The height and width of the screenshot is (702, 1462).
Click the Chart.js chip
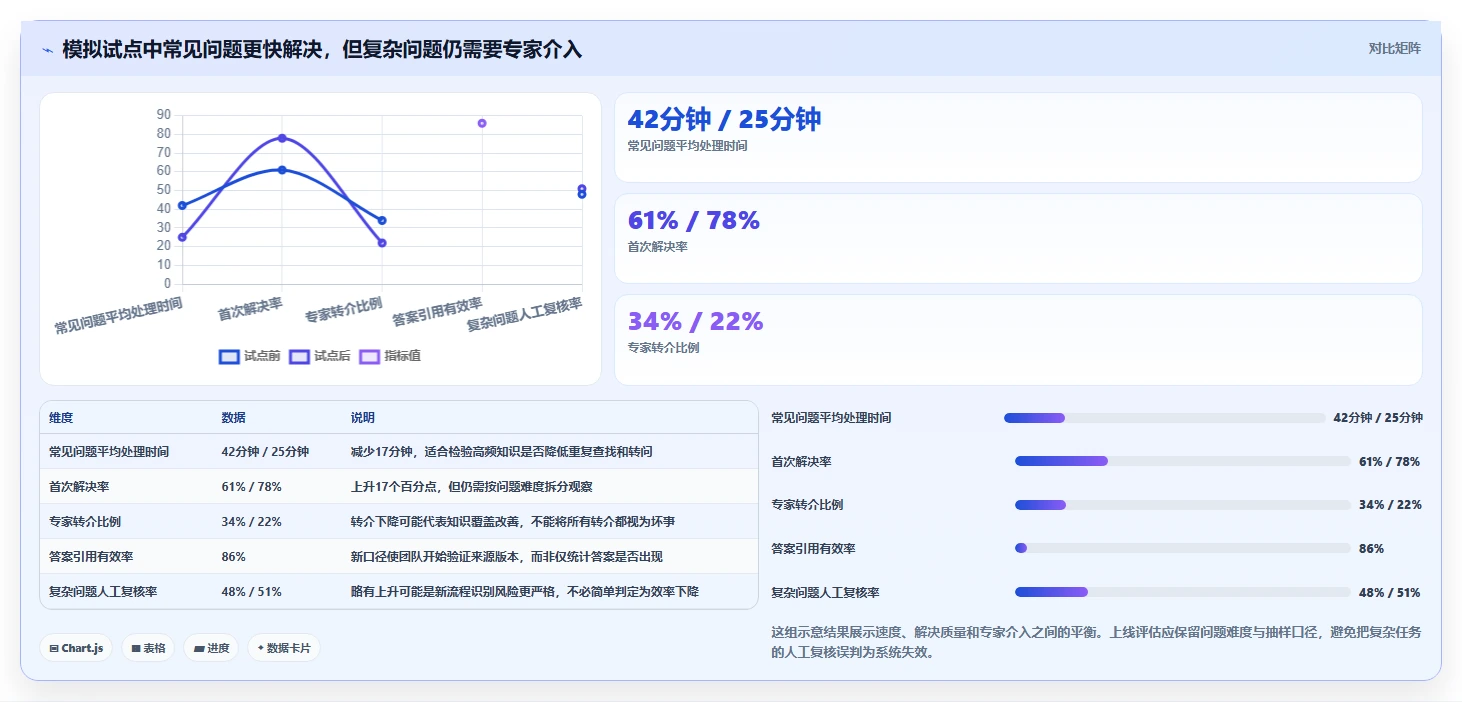tap(76, 648)
